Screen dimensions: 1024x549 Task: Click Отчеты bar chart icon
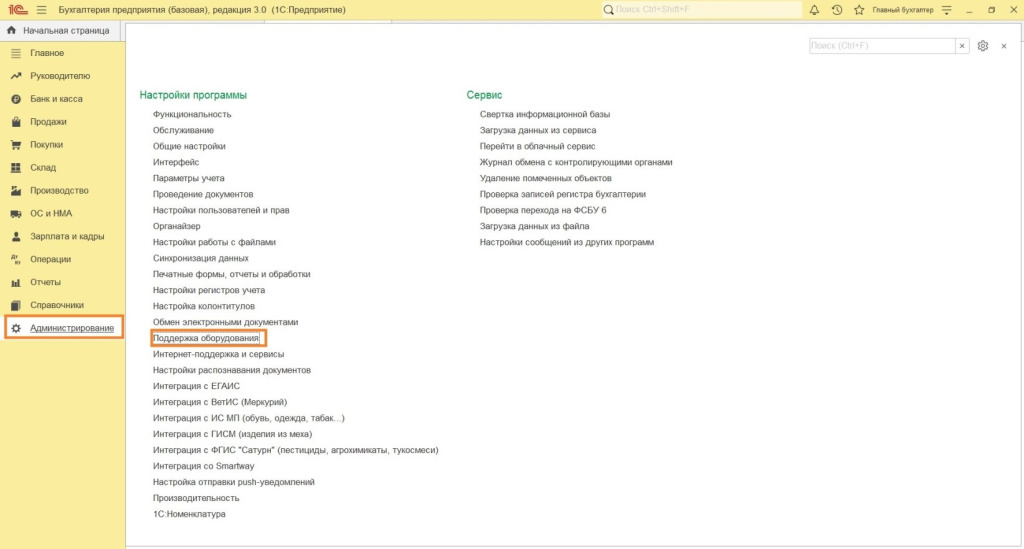click(16, 282)
